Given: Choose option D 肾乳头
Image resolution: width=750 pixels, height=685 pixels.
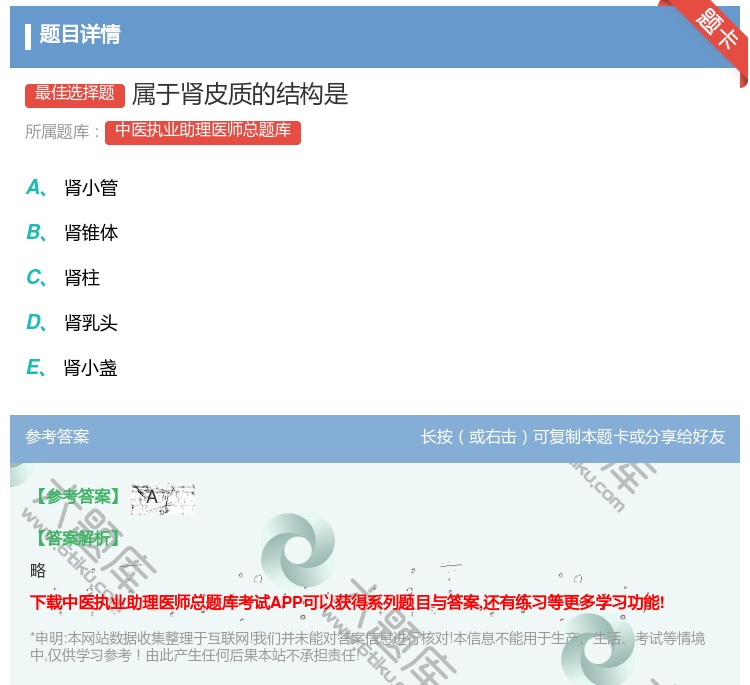Looking at the screenshot, I should pyautogui.click(x=72, y=322).
